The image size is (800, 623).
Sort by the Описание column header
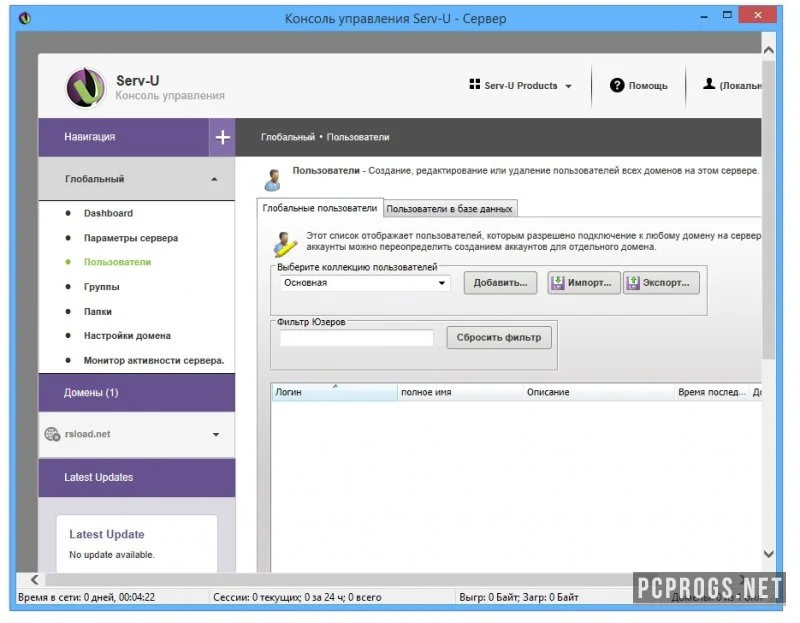(x=598, y=392)
